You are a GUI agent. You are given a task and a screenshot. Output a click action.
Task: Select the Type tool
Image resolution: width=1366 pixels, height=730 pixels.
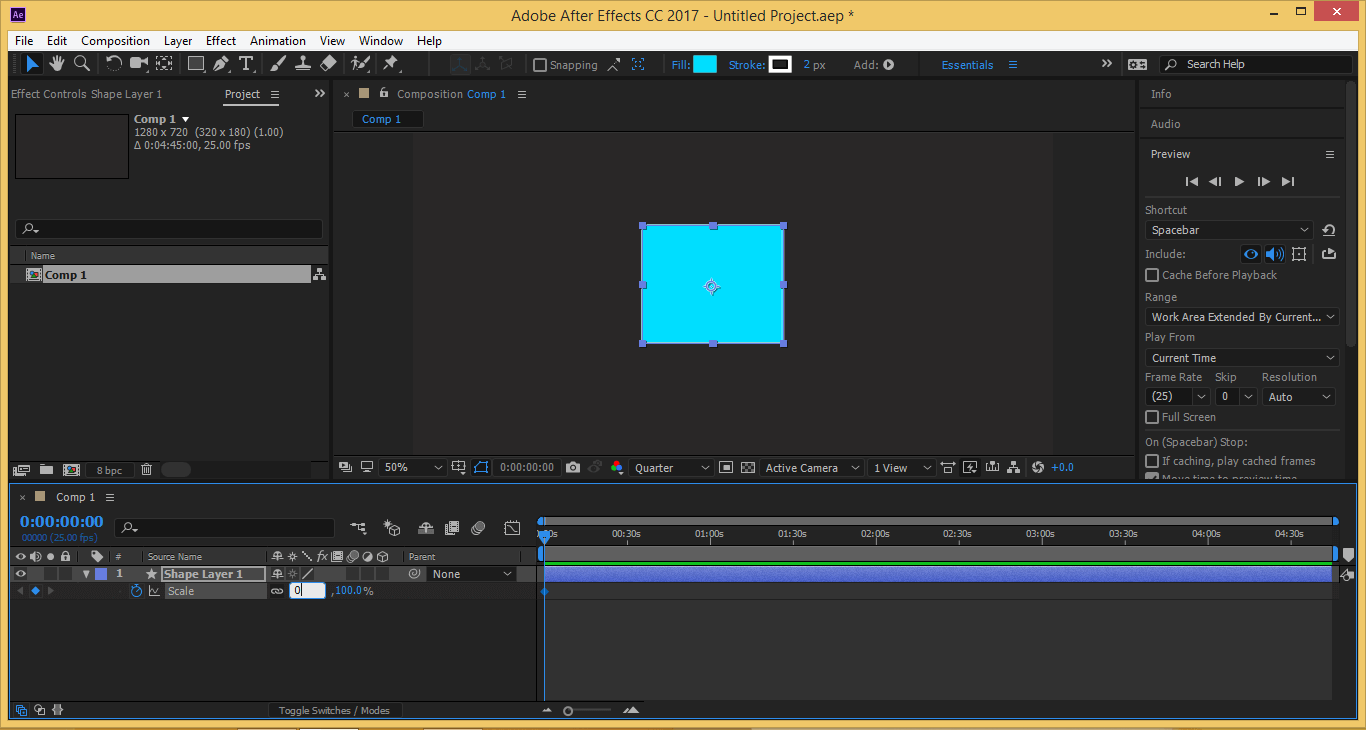[x=246, y=64]
